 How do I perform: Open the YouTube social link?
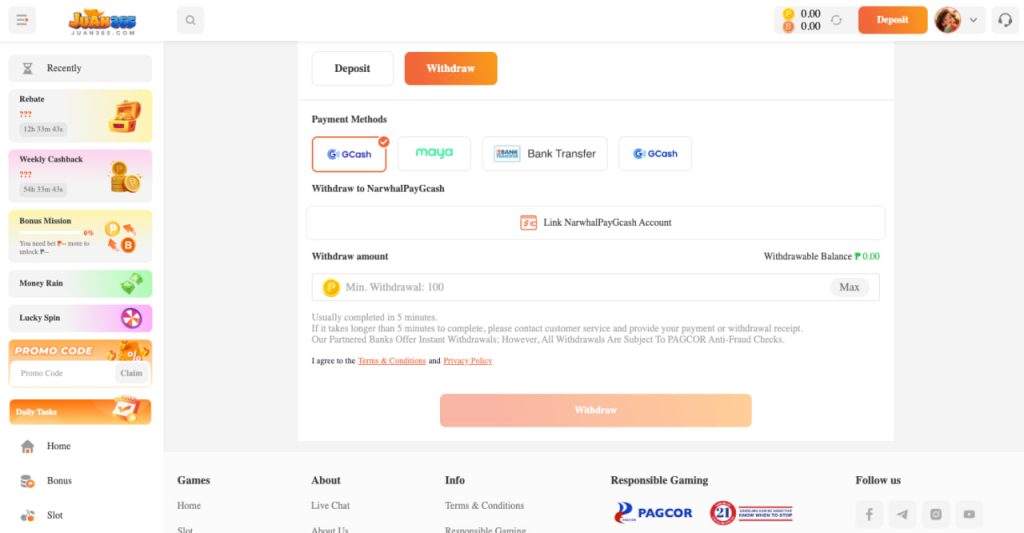coord(969,514)
